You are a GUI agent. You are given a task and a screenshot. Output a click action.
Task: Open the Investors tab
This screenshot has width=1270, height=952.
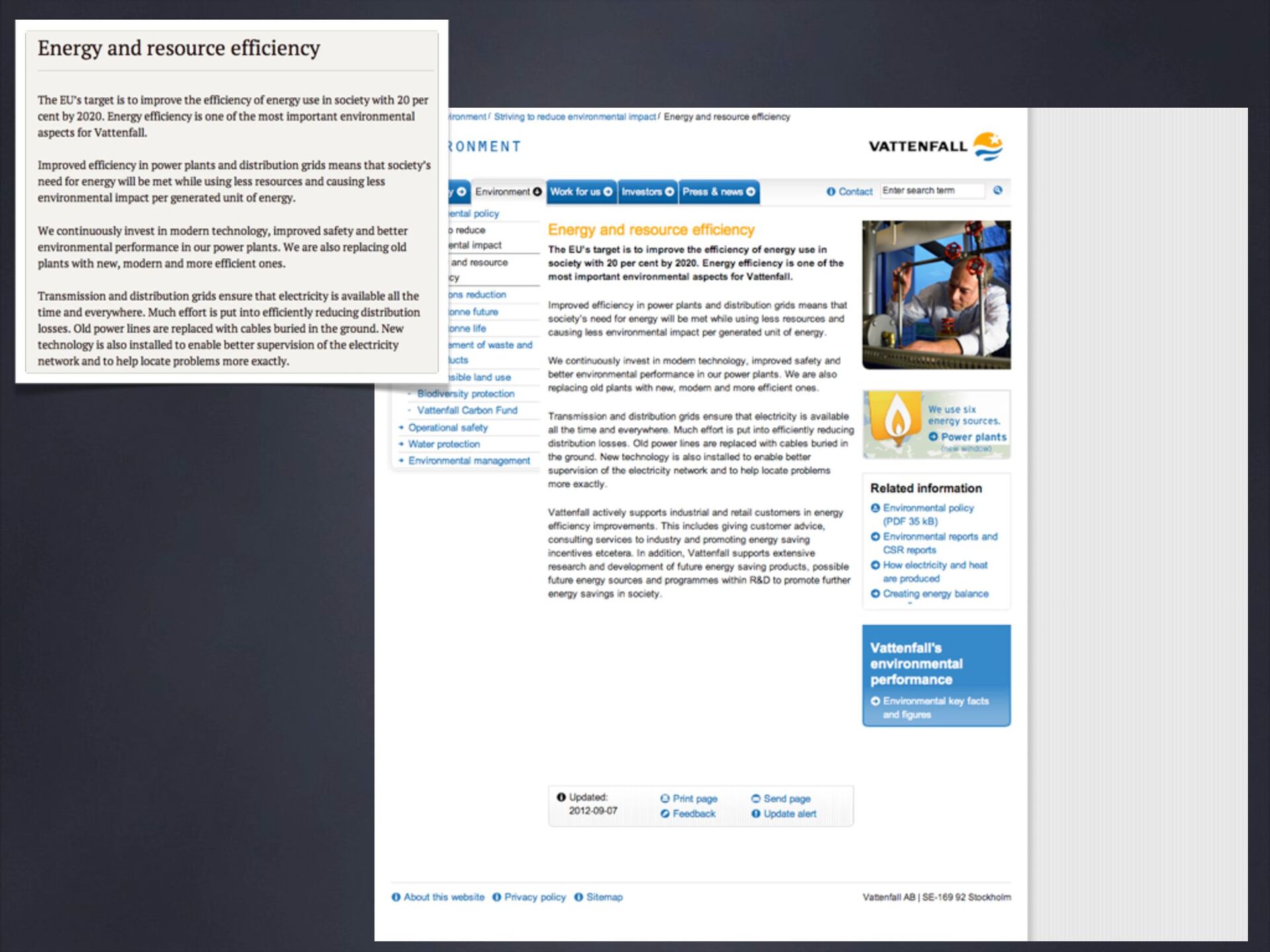(648, 192)
